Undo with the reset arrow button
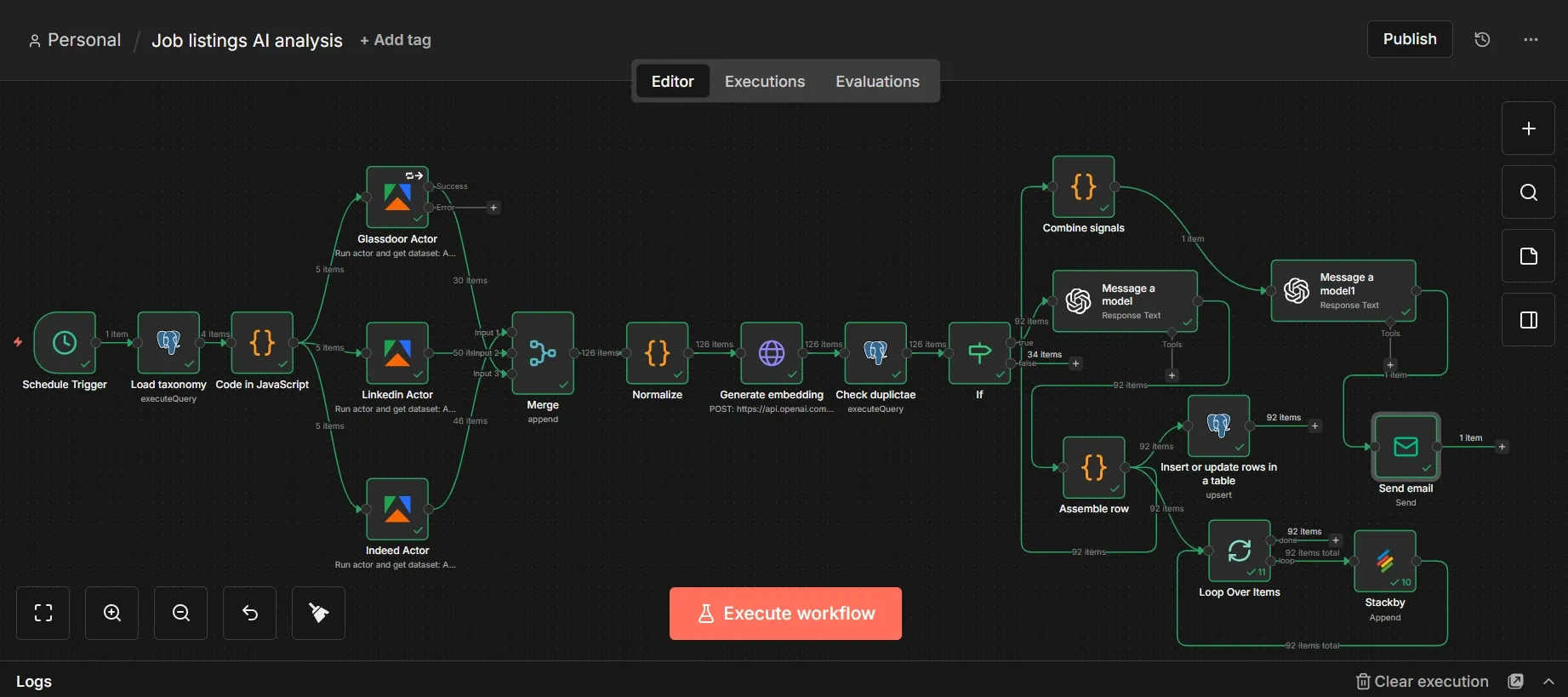The width and height of the screenshot is (1568, 697). coord(250,613)
